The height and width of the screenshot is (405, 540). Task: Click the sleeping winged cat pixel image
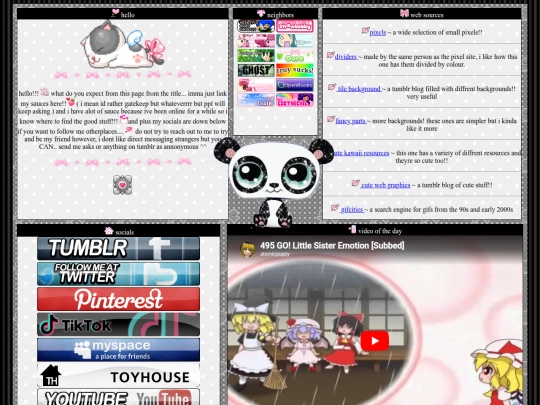coord(123,45)
